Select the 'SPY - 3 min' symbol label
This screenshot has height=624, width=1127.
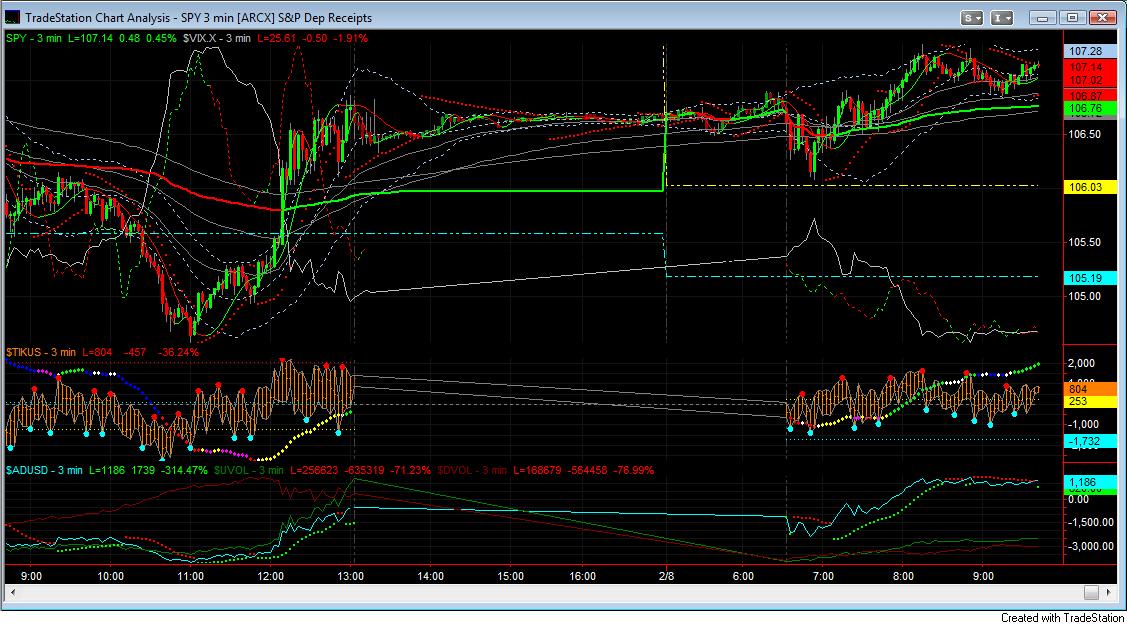[x=35, y=38]
